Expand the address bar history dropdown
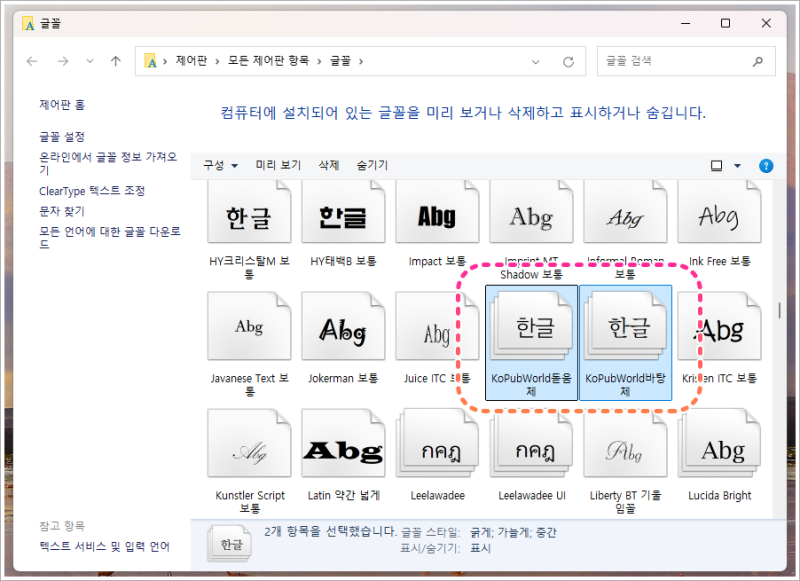This screenshot has width=800, height=581. tap(536, 62)
